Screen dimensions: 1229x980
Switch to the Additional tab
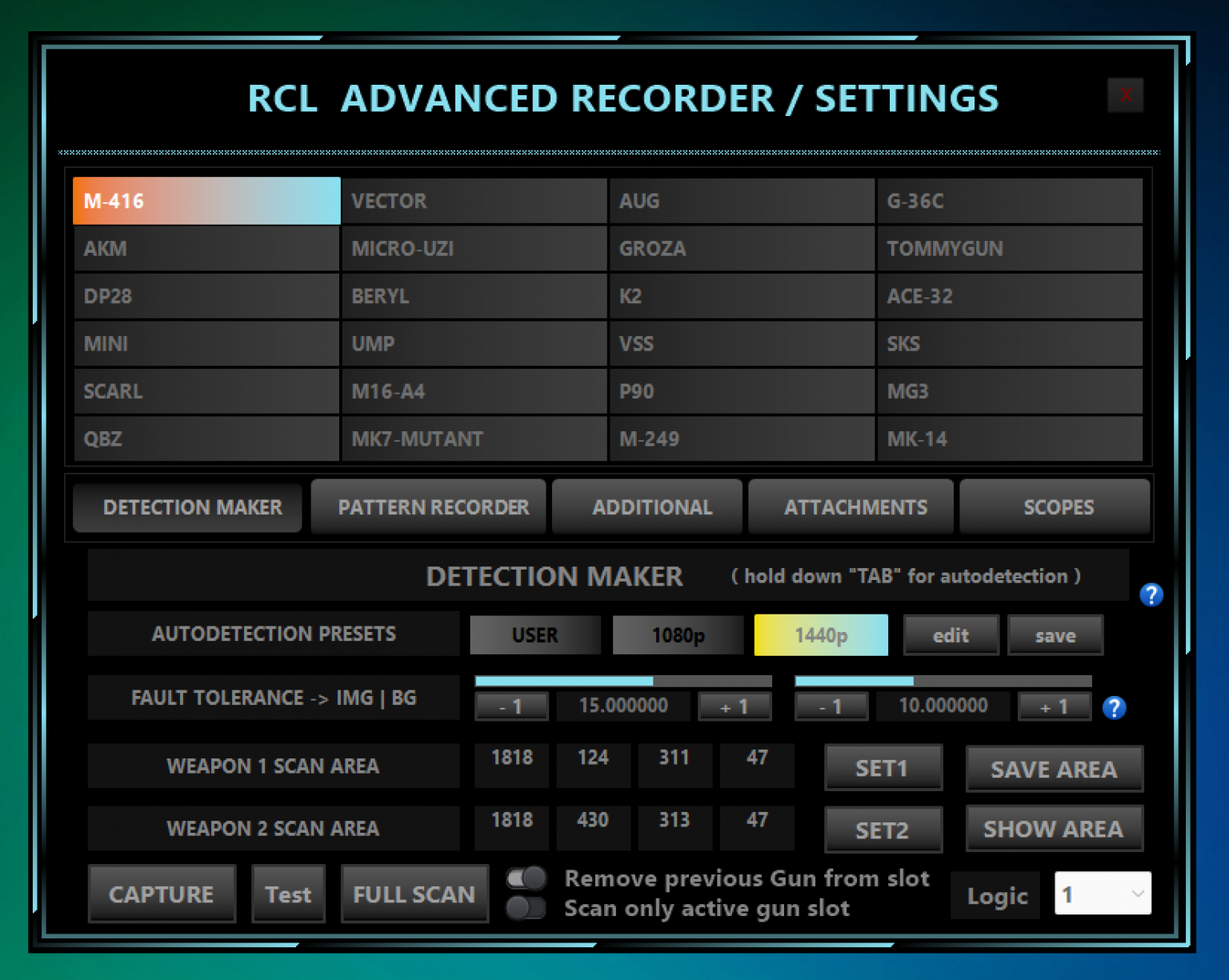tap(647, 506)
